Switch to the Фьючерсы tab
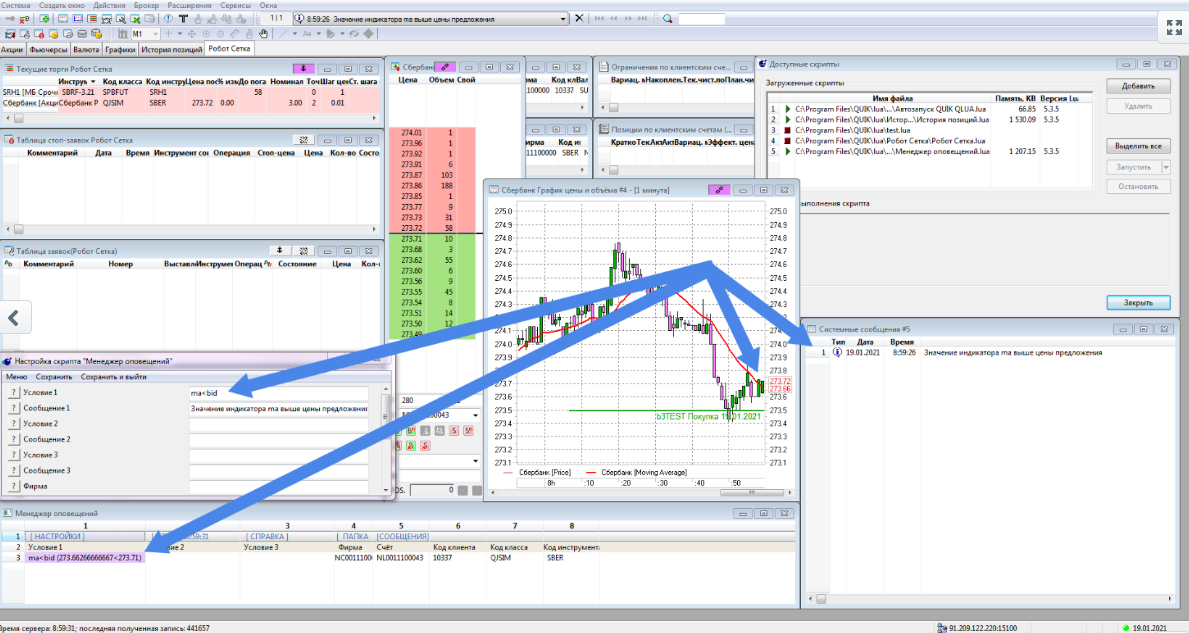 pos(49,49)
